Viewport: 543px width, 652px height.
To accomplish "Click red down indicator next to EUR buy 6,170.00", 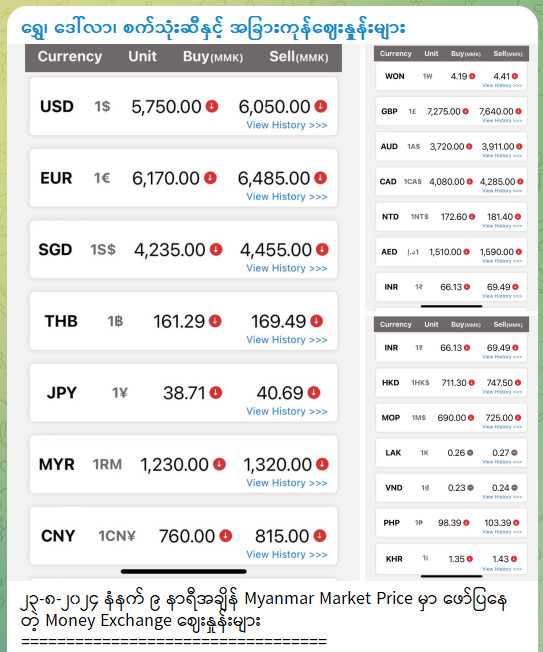I will [x=210, y=178].
